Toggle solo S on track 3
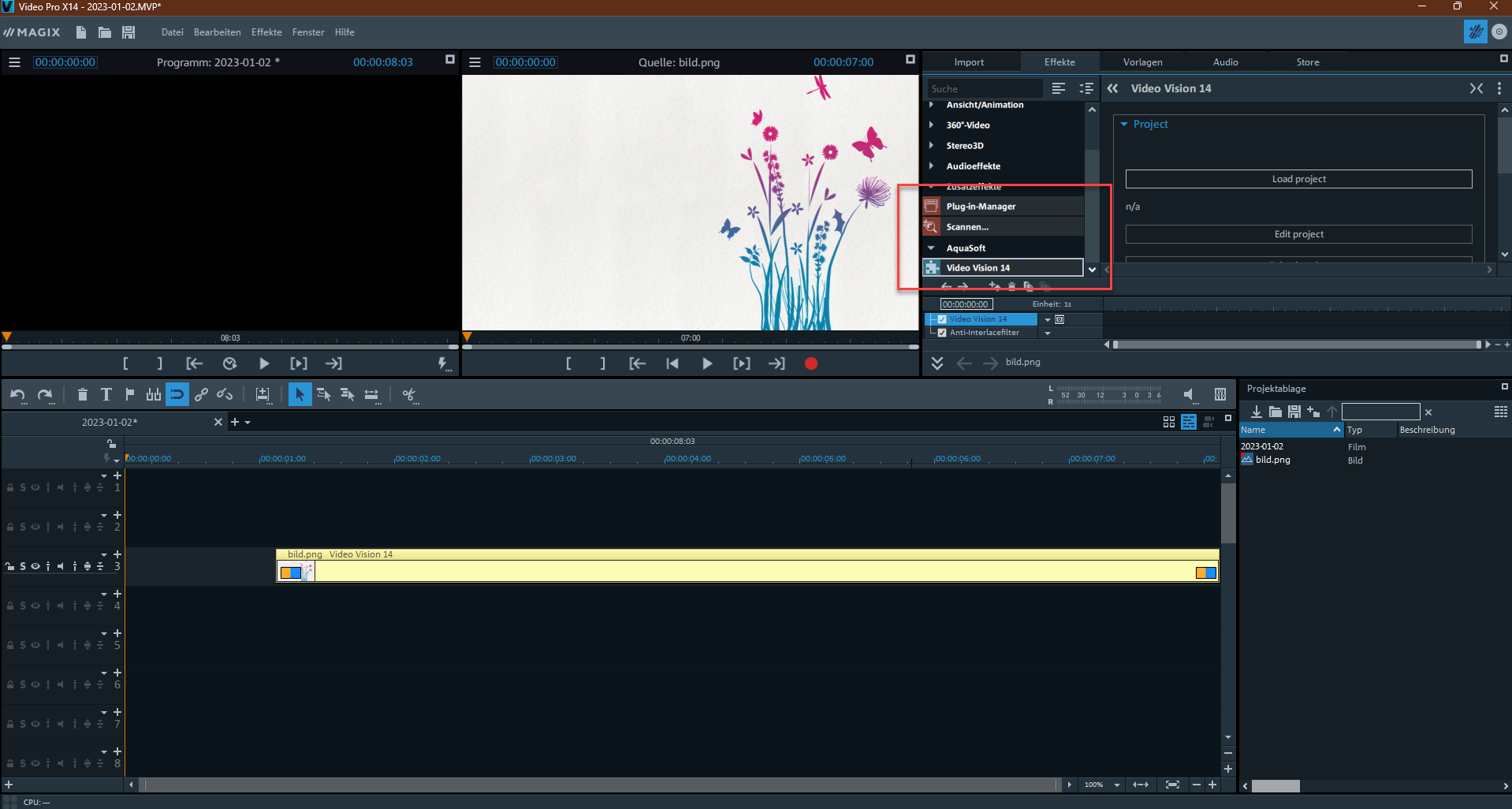 point(23,566)
